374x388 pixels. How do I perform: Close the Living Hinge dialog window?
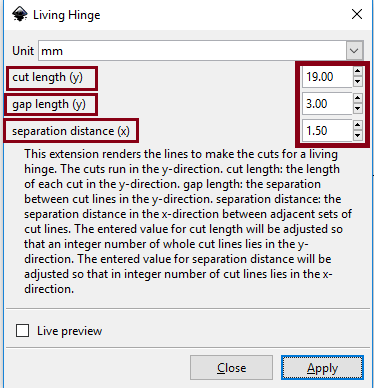pyautogui.click(x=357, y=14)
